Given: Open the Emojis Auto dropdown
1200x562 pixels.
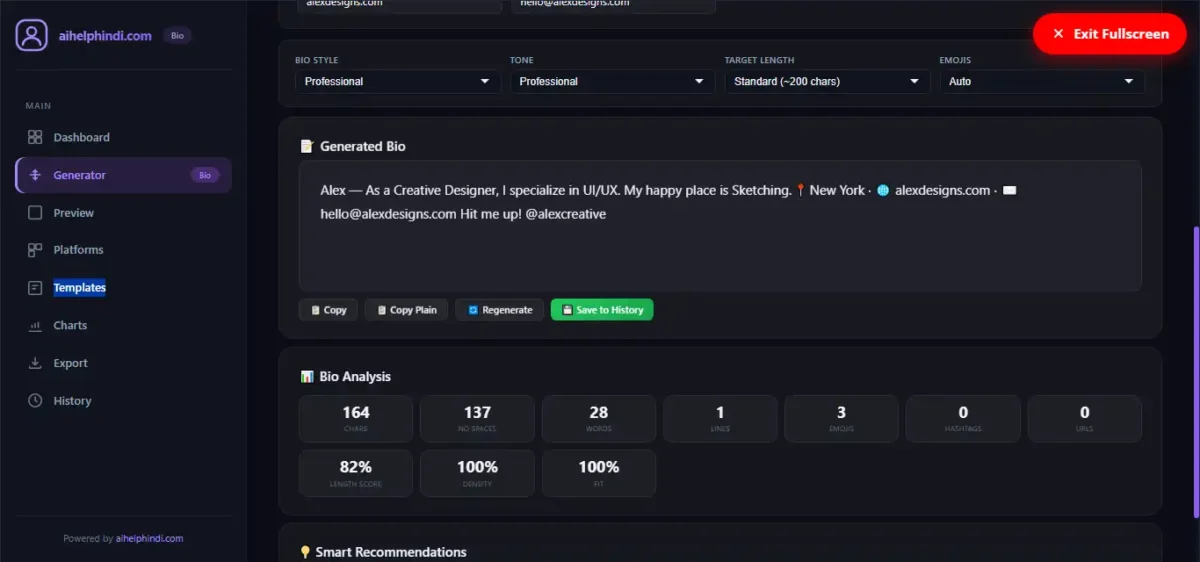Looking at the screenshot, I should [x=1042, y=81].
